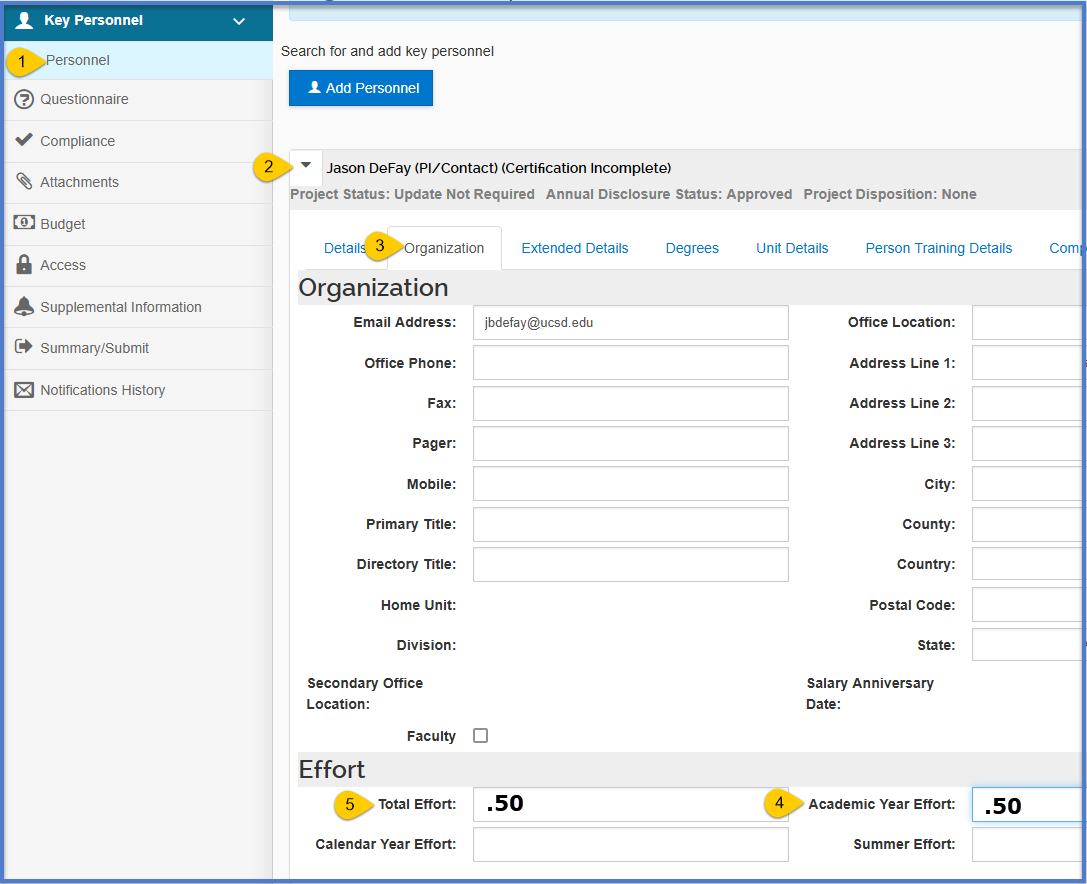Click the Budget money icon
Image resolution: width=1087 pixels, height=884 pixels.
pos(24,223)
